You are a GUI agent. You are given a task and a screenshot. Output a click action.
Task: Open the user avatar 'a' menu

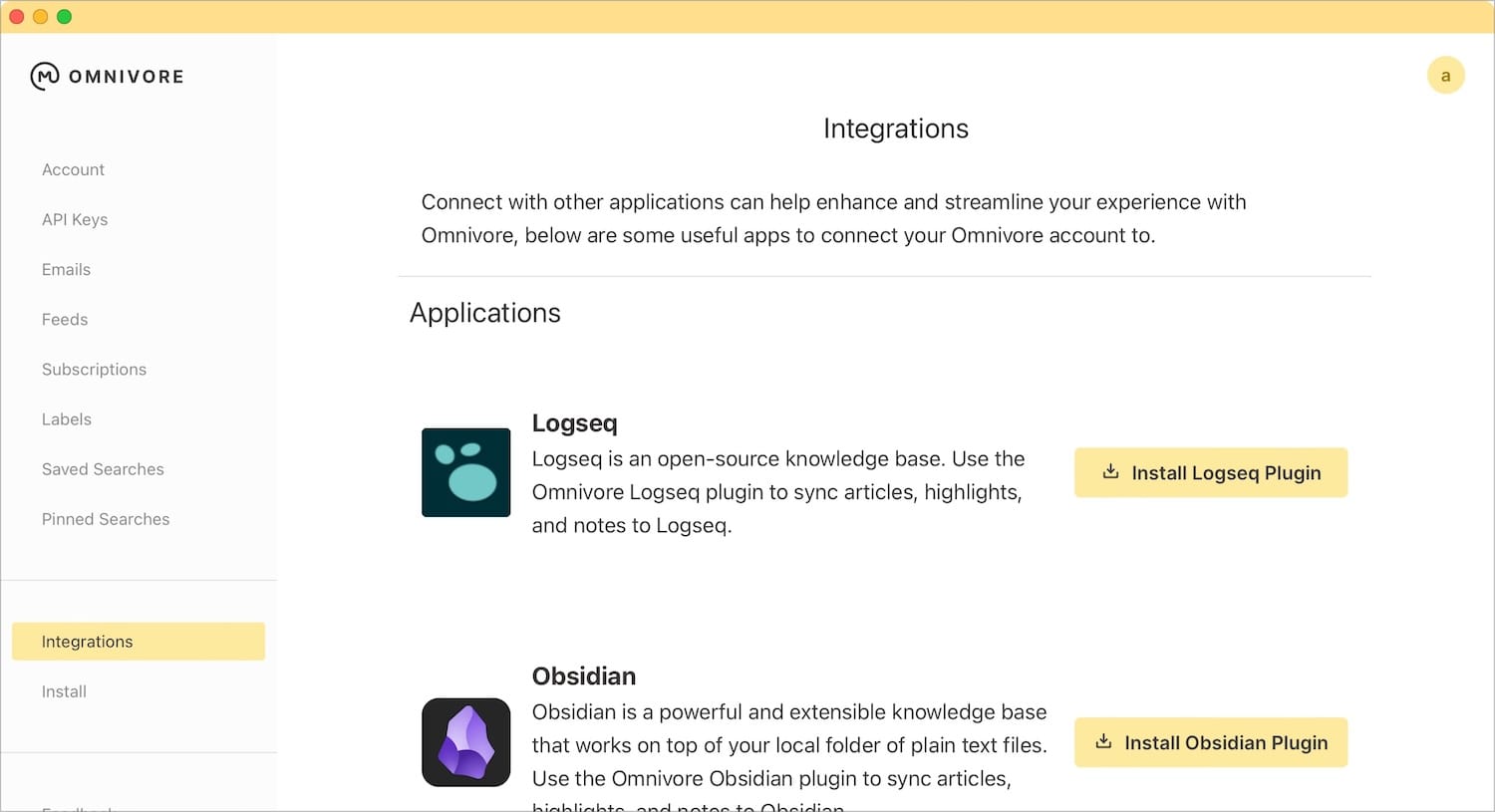(x=1445, y=76)
